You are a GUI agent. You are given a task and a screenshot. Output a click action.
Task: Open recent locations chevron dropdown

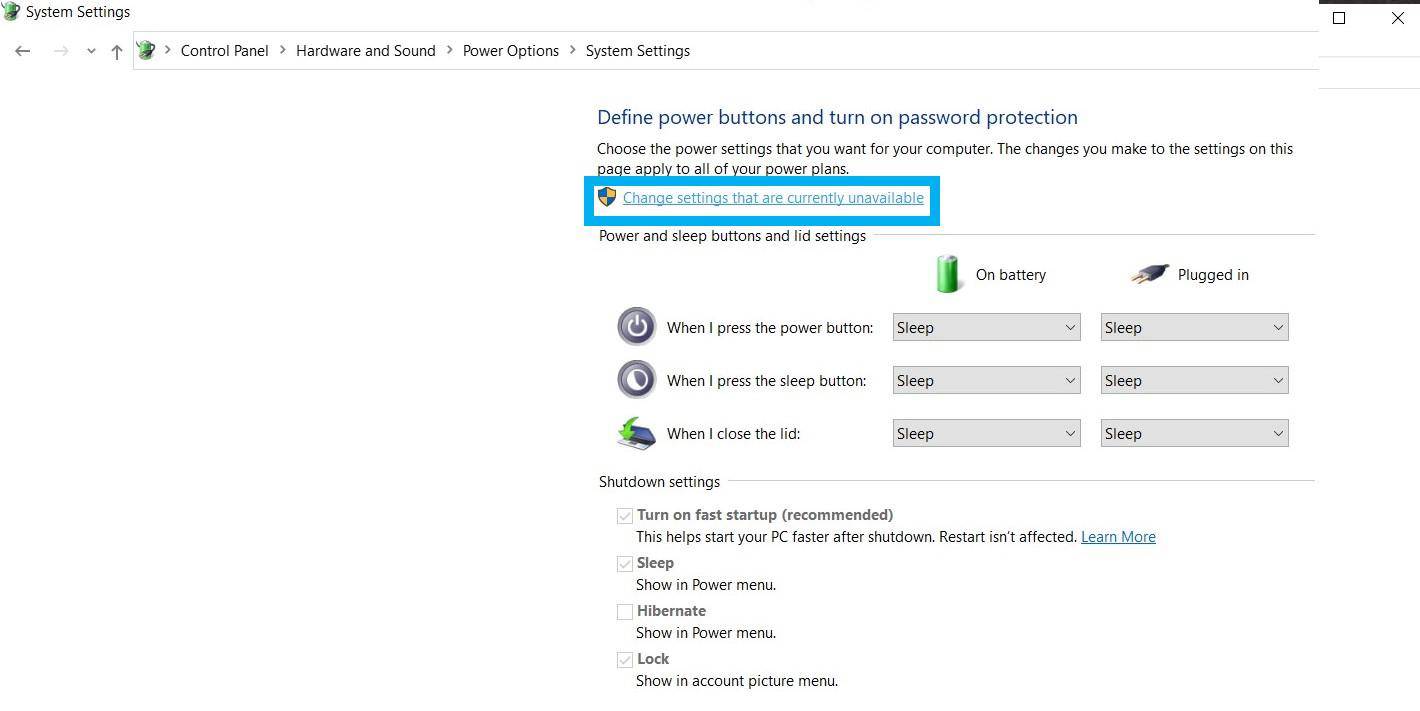pyautogui.click(x=91, y=51)
